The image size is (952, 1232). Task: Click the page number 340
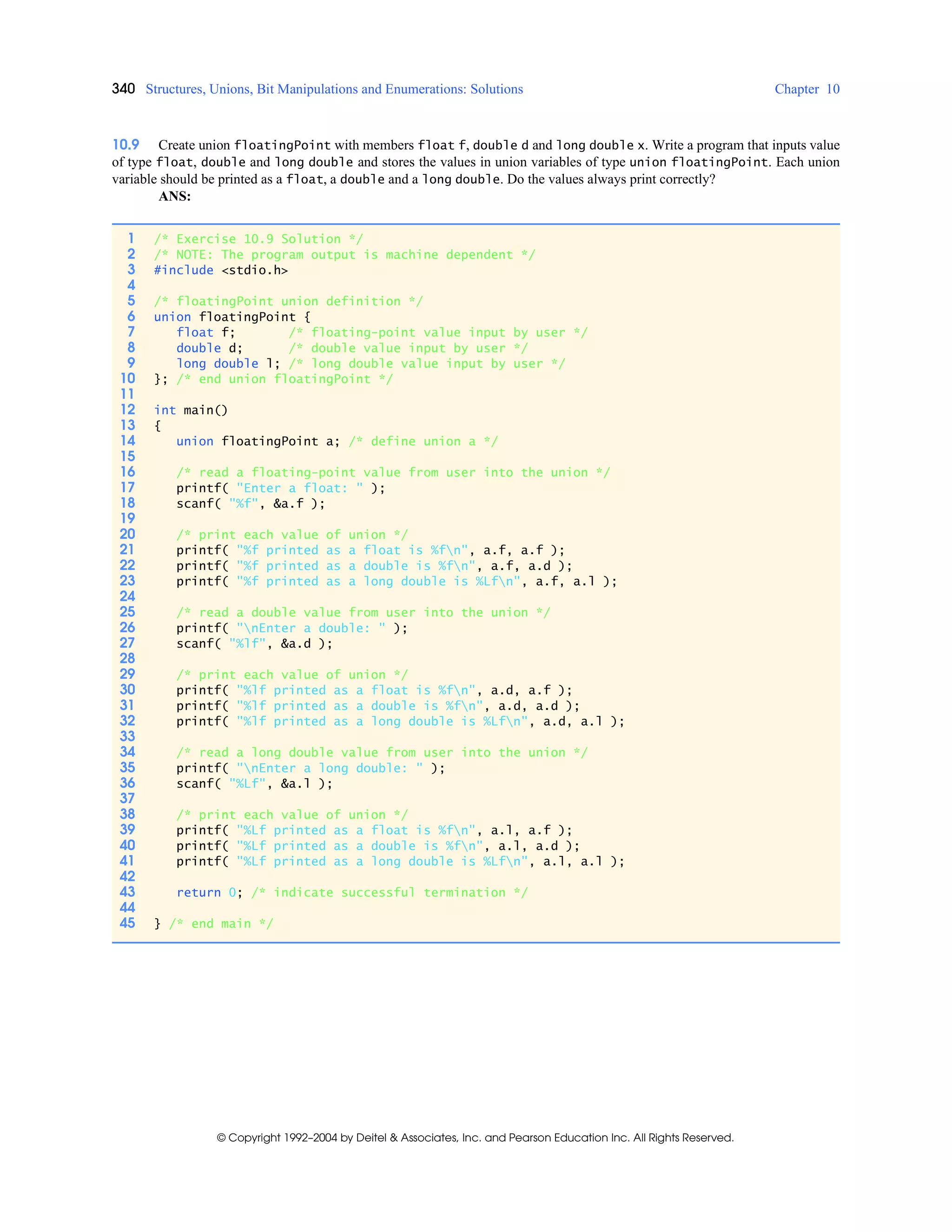(x=123, y=88)
